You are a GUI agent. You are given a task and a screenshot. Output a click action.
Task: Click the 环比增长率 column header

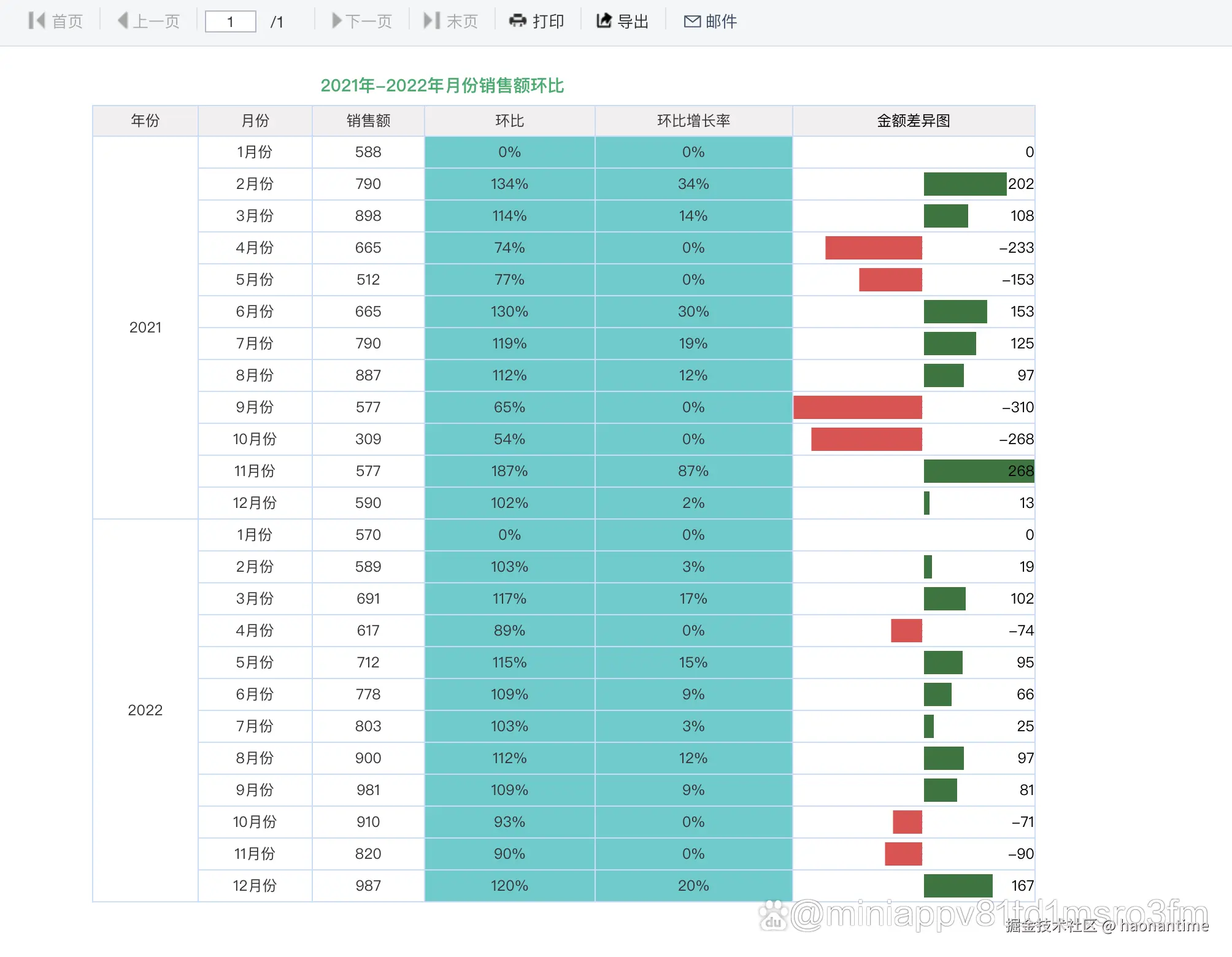tap(693, 121)
